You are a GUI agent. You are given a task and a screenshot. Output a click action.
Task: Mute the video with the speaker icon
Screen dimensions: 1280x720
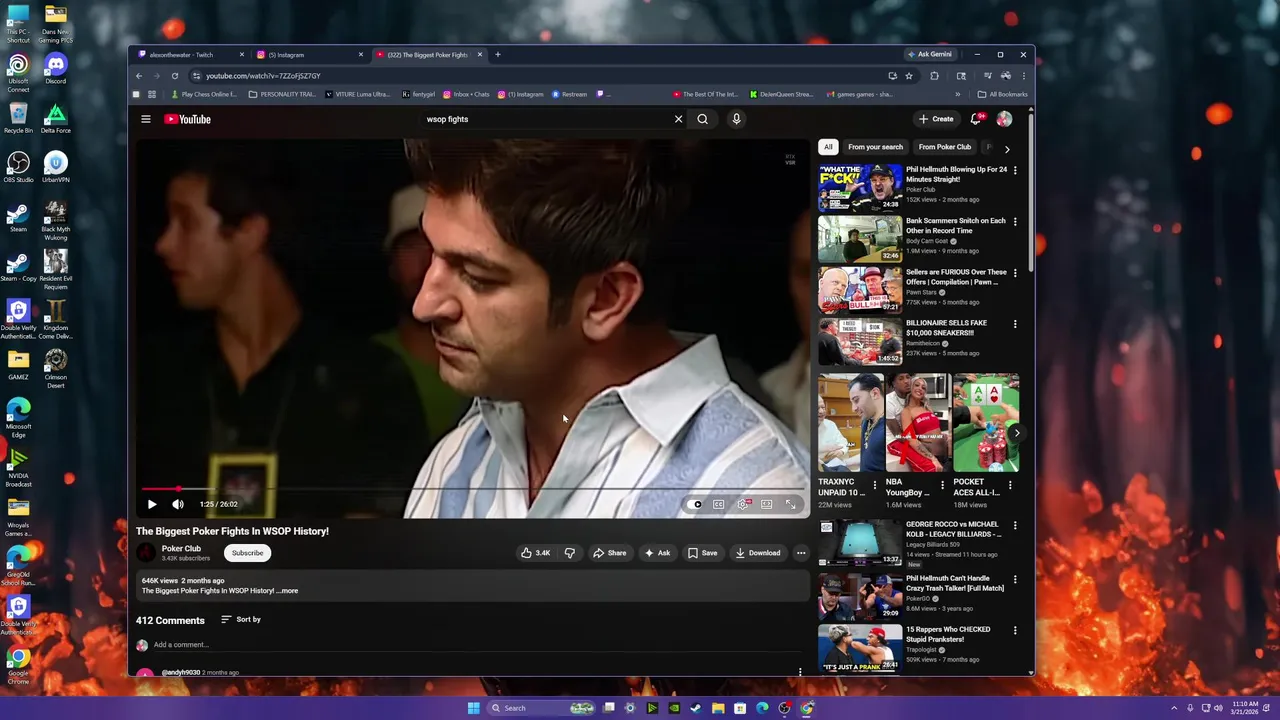tap(178, 504)
